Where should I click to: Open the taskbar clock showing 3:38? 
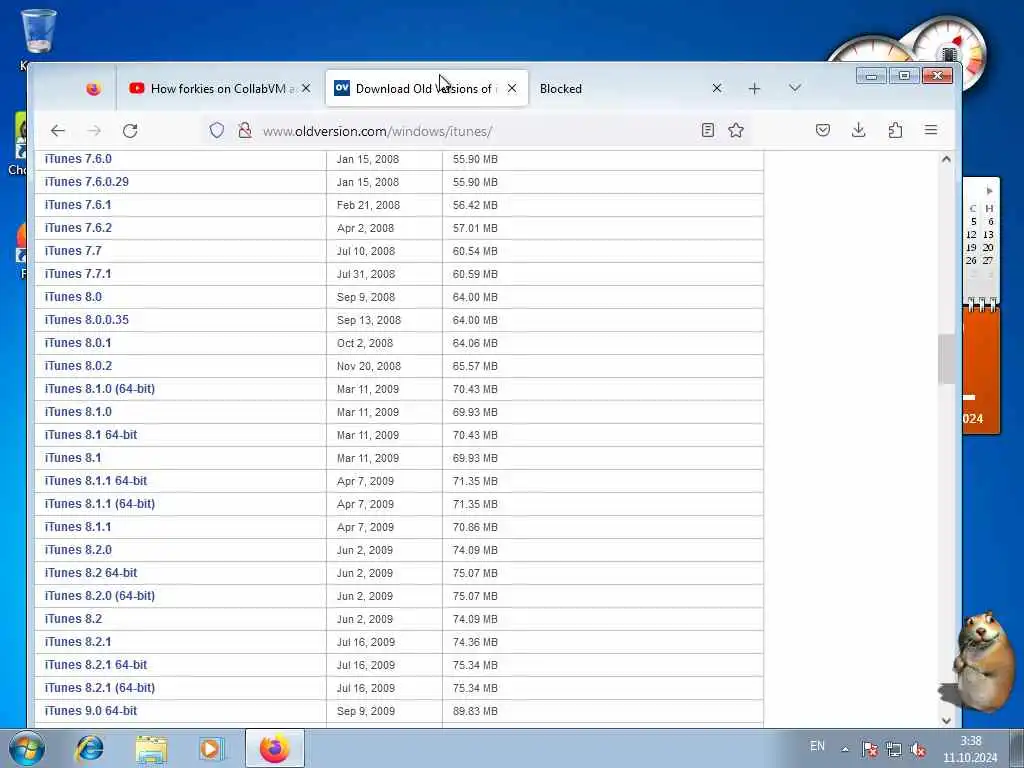pos(970,749)
